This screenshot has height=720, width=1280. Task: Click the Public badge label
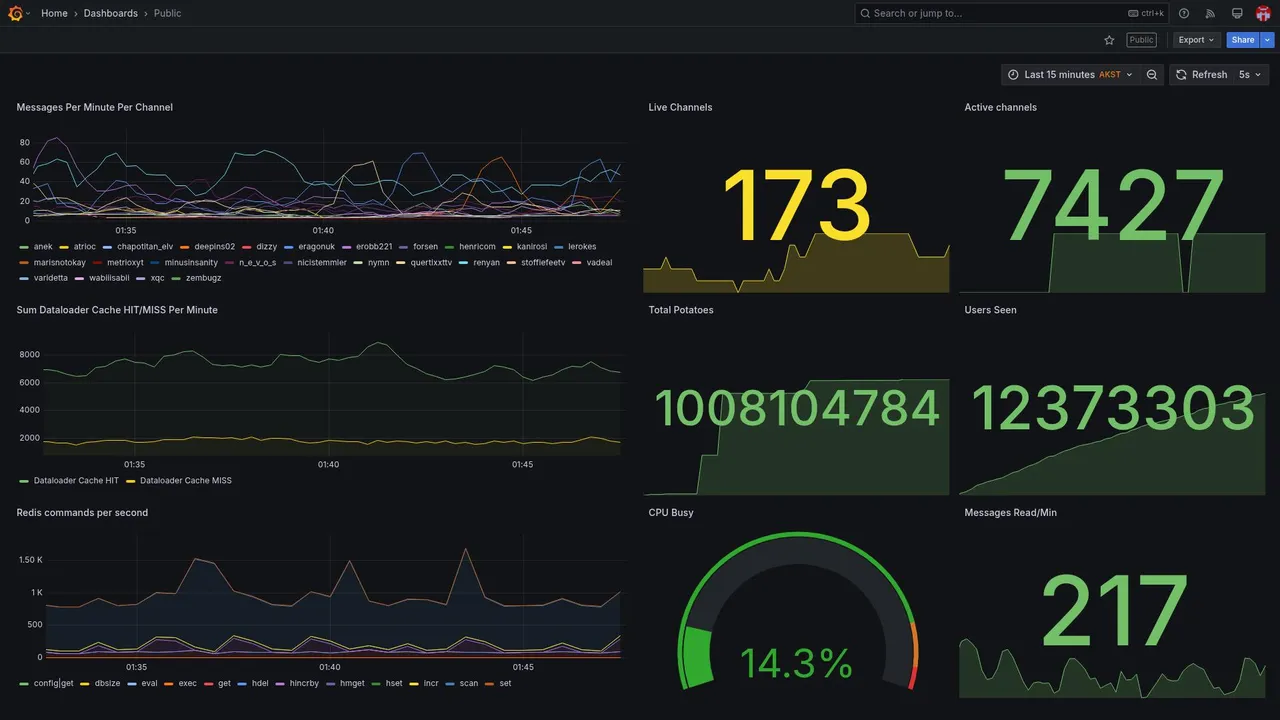(x=1141, y=40)
